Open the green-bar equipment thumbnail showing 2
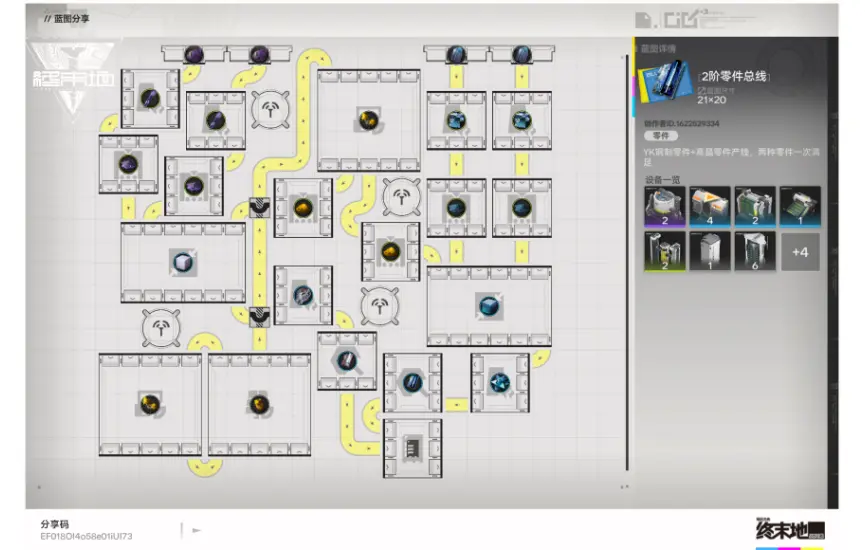This screenshot has width=865, height=550. [665, 252]
